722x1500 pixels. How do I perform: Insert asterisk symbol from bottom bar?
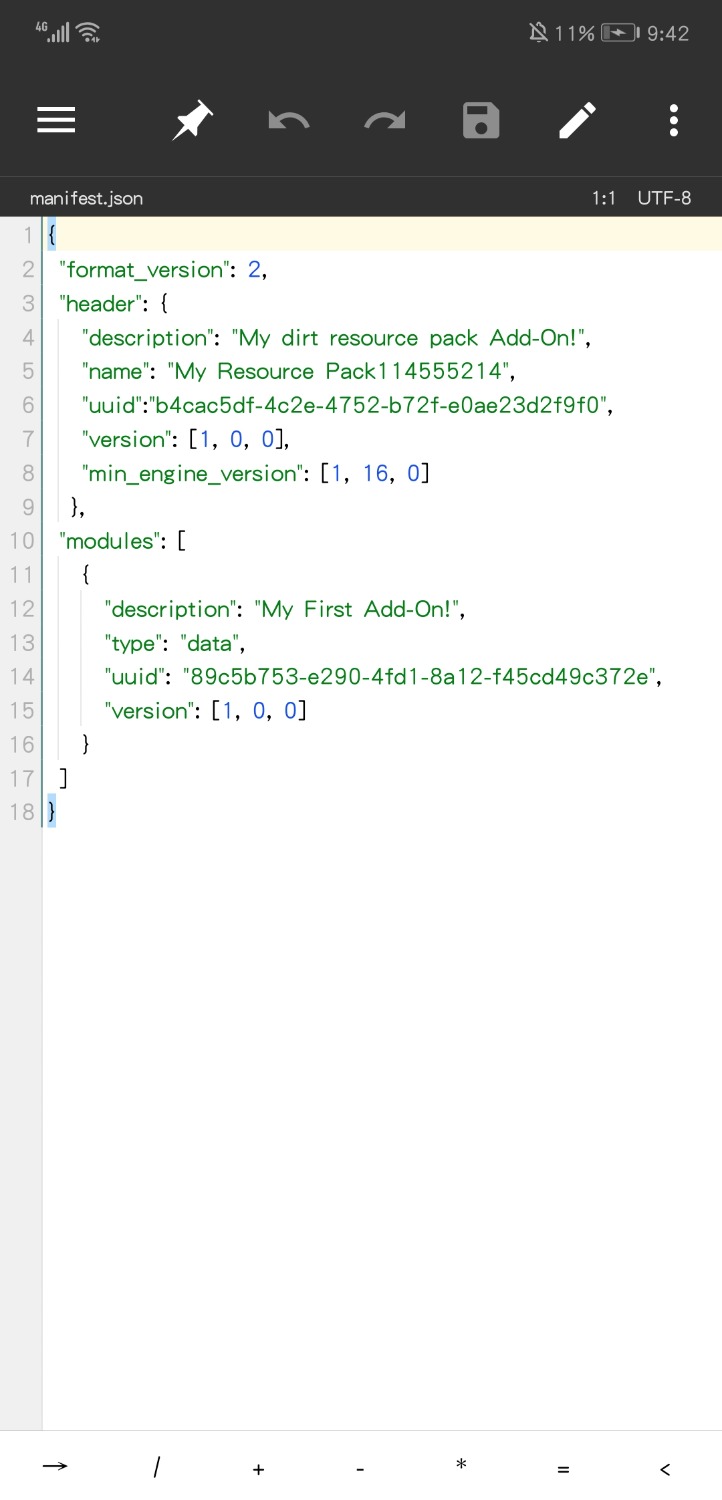[461, 1465]
